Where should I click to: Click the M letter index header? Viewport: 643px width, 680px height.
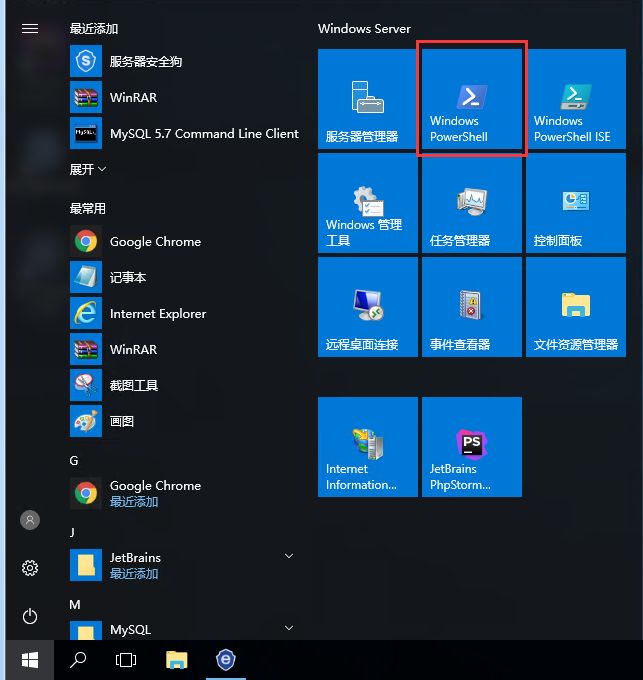[x=75, y=605]
